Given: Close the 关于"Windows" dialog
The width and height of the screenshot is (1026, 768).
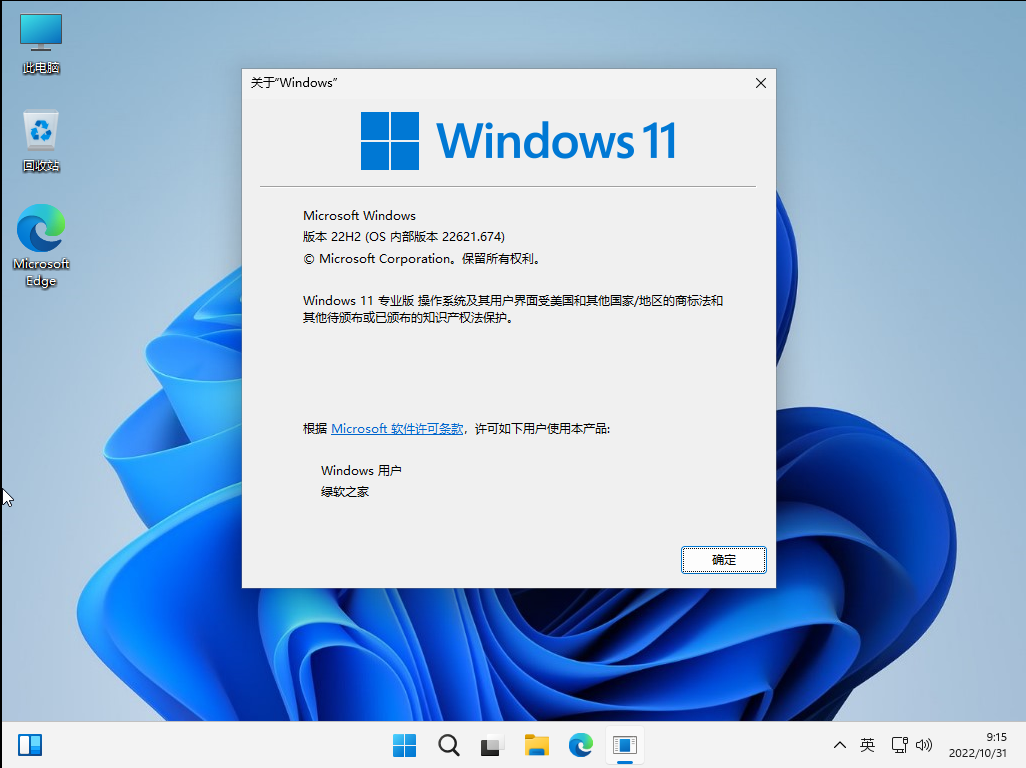Looking at the screenshot, I should point(760,83).
